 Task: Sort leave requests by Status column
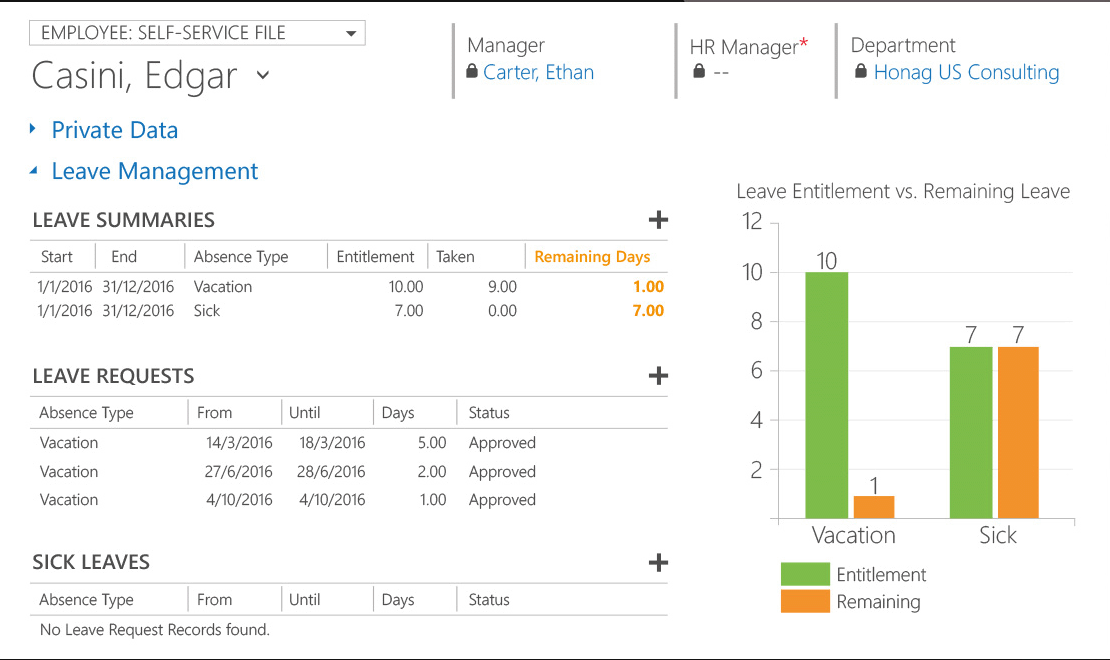point(489,413)
